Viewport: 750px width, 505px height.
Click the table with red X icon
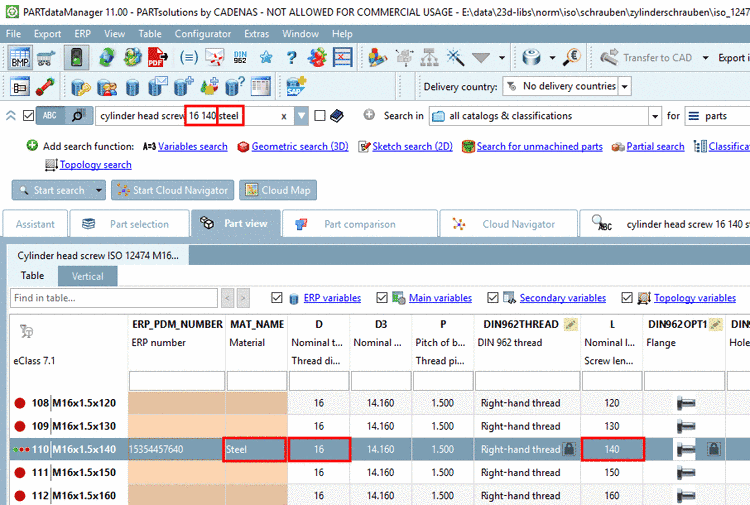[342, 58]
